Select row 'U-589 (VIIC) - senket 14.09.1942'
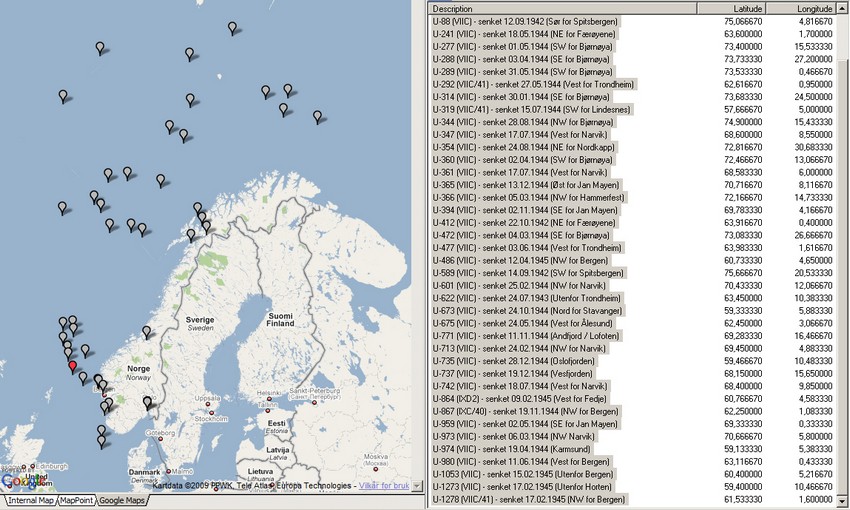This screenshot has width=850, height=510. click(x=633, y=273)
